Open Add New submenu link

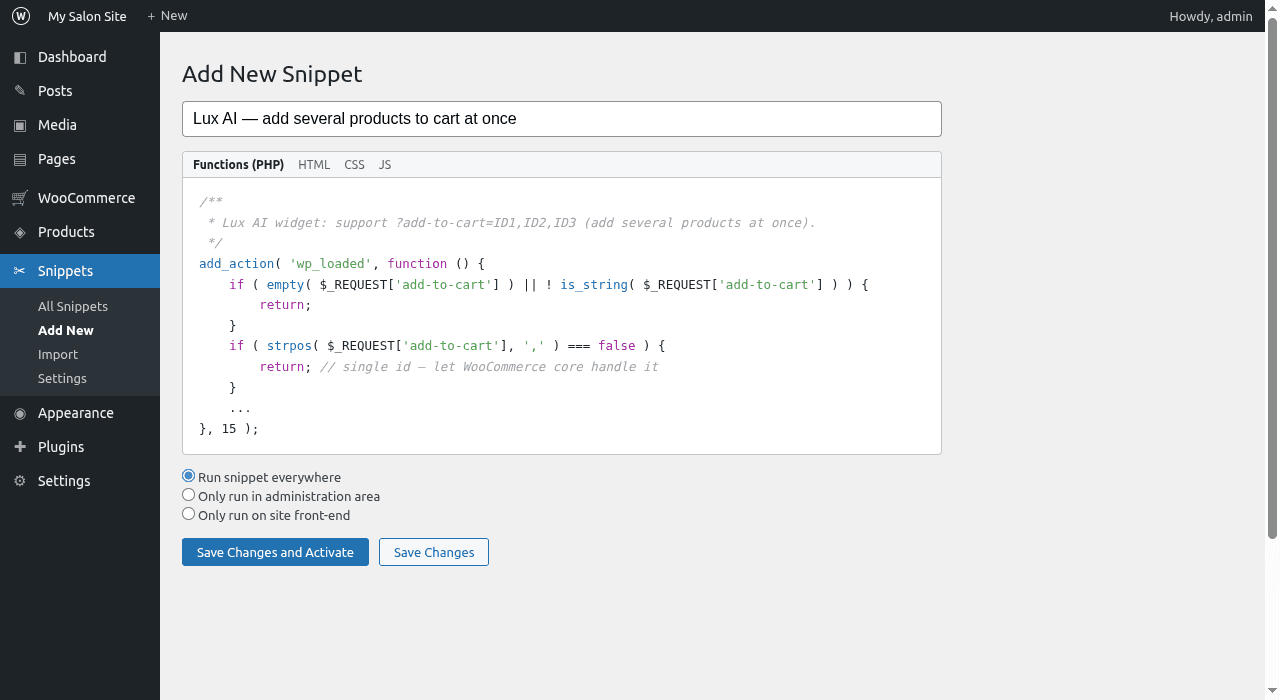point(66,331)
